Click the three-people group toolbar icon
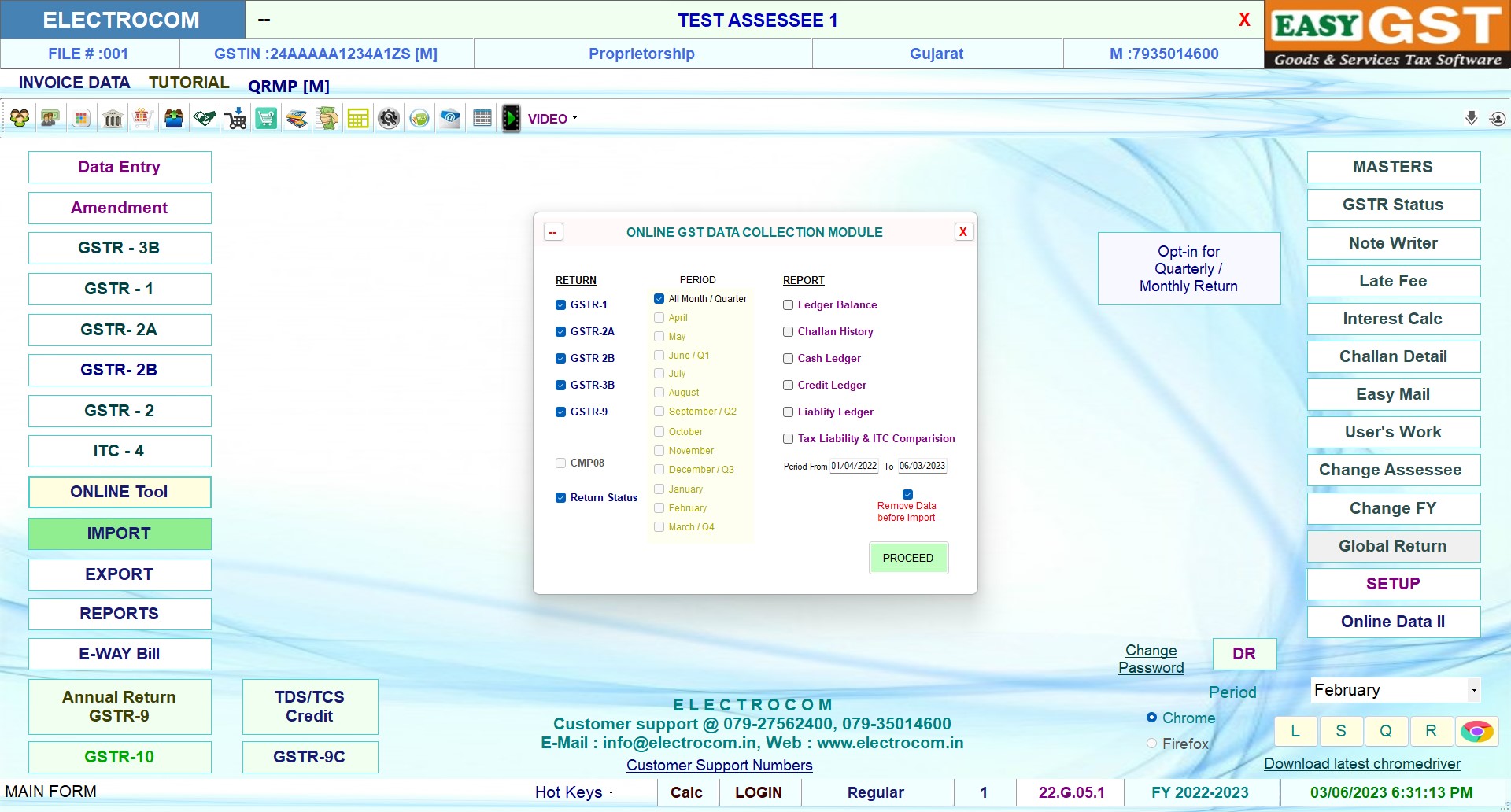The height and width of the screenshot is (812, 1511). tap(20, 119)
